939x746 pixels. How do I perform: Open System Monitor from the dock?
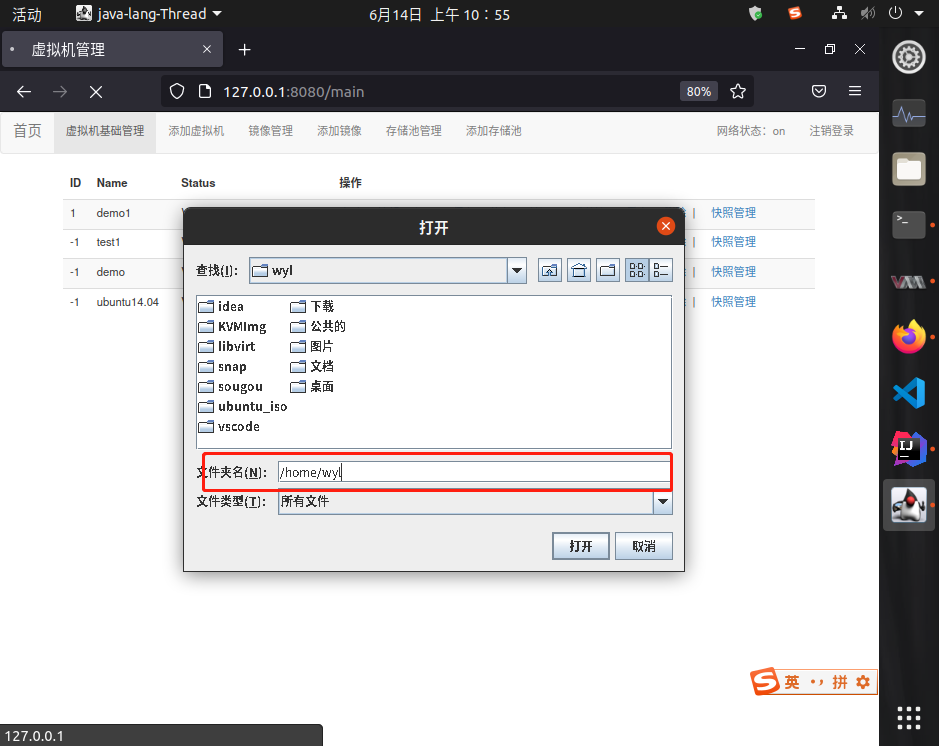click(x=908, y=113)
